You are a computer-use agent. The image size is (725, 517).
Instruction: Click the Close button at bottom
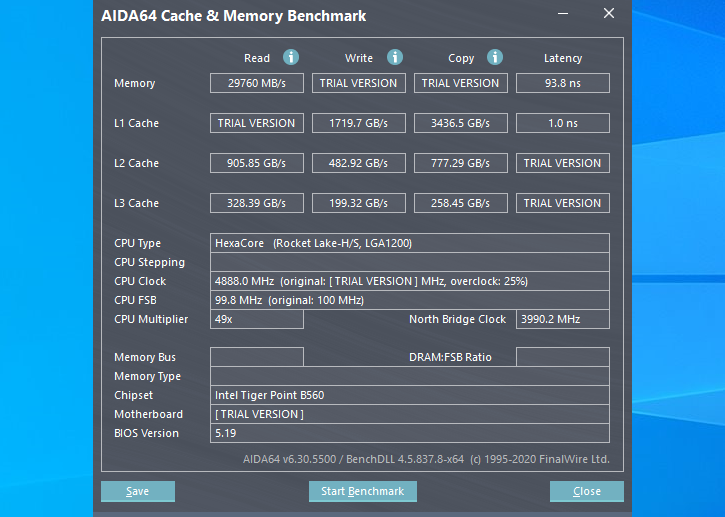(x=587, y=491)
